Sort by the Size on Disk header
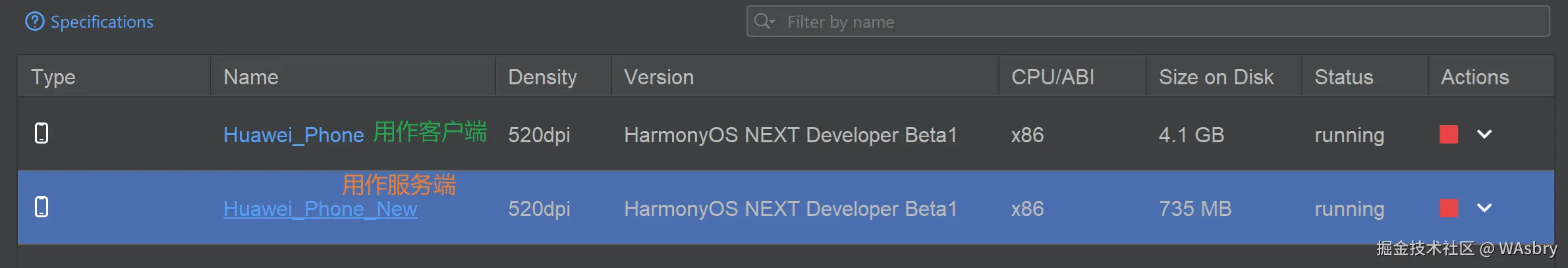Viewport: 1568px width, 268px height. [x=1216, y=77]
